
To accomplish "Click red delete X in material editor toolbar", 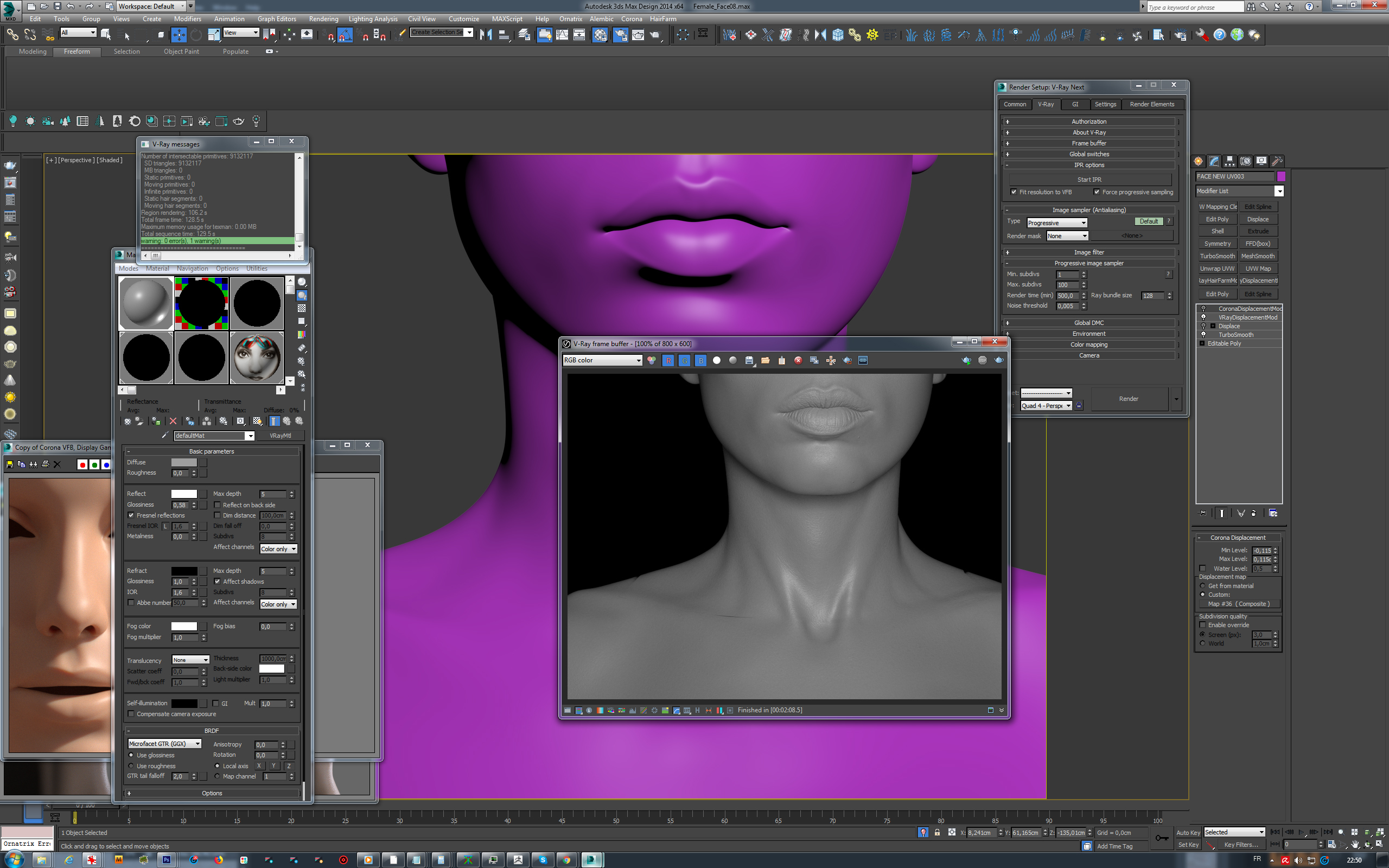I will (x=173, y=421).
